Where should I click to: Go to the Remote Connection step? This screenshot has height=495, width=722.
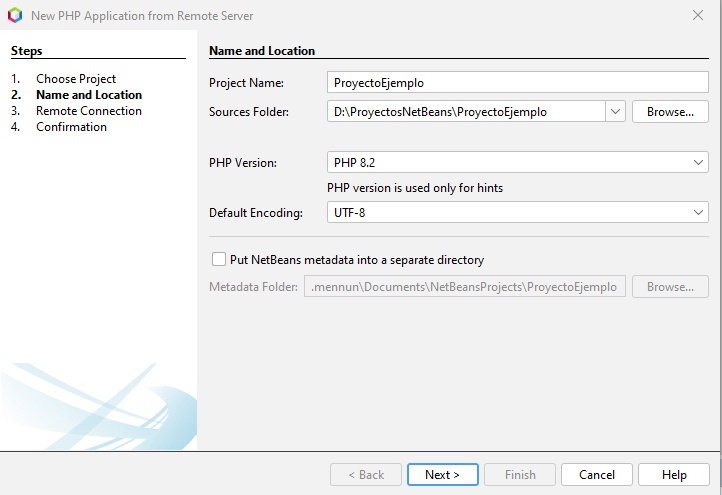click(x=88, y=111)
